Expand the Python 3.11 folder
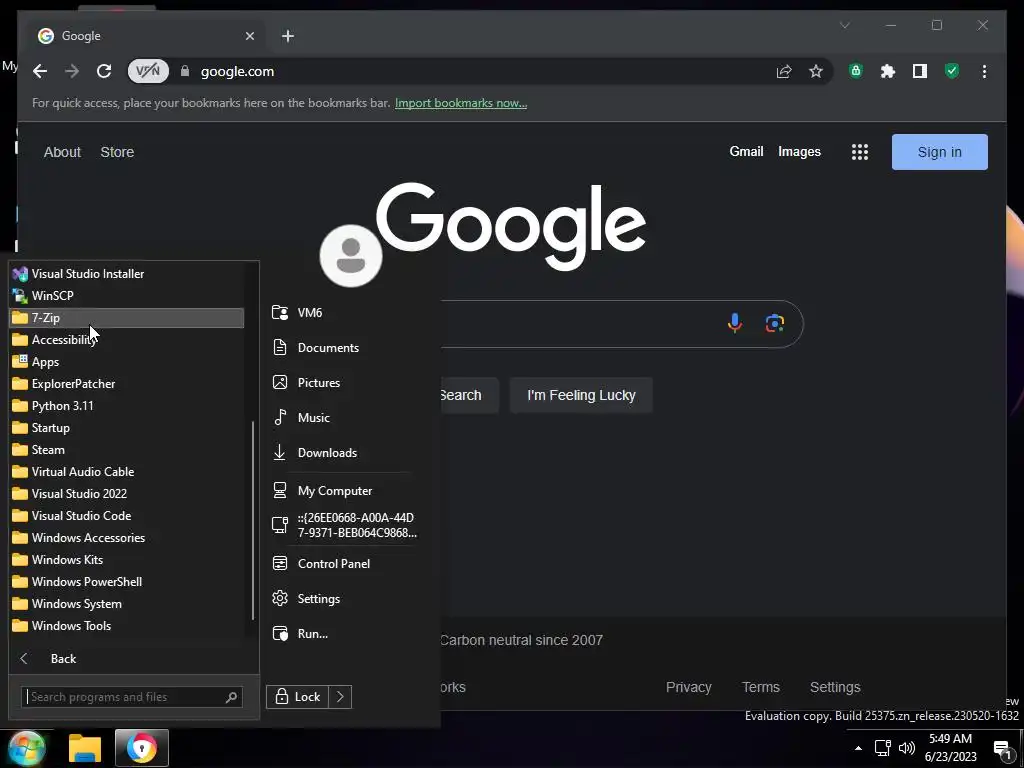This screenshot has width=1024, height=768. (x=127, y=406)
